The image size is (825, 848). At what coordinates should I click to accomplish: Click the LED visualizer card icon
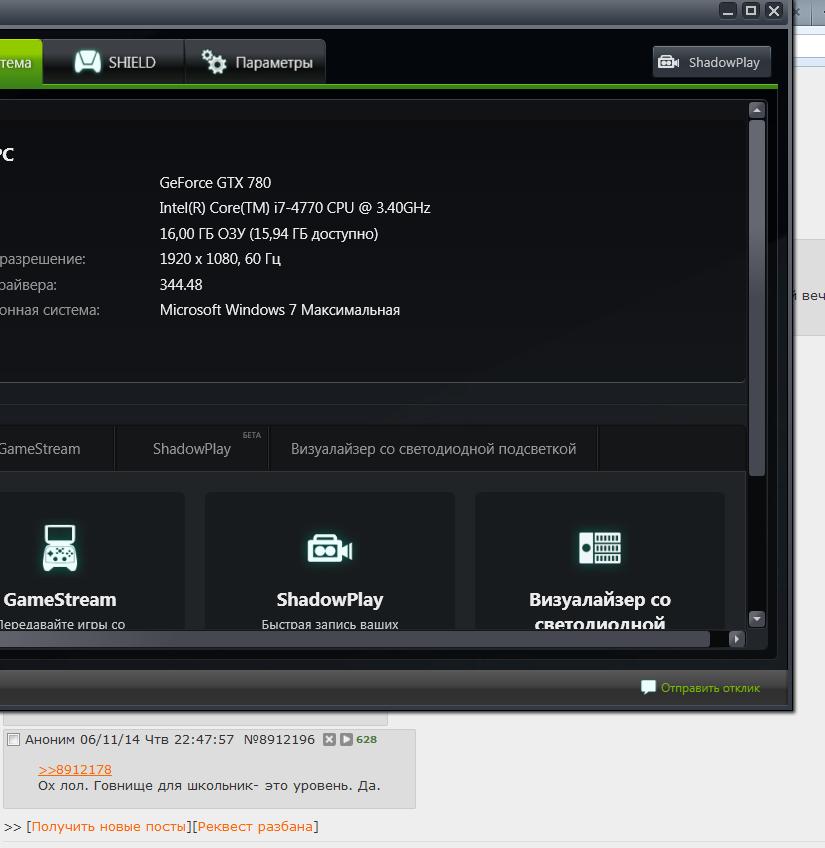coord(599,547)
